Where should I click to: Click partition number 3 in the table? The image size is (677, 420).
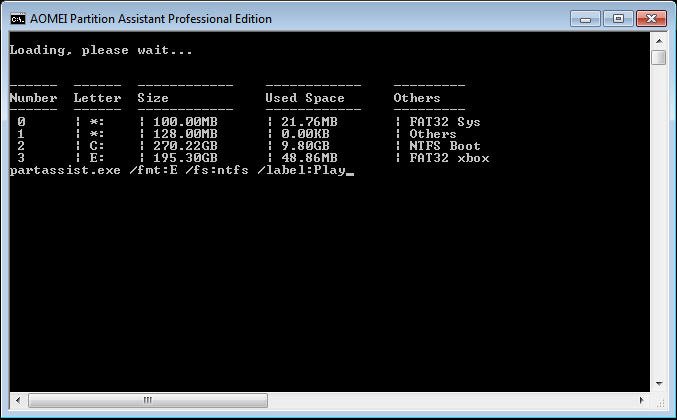[x=21, y=158]
